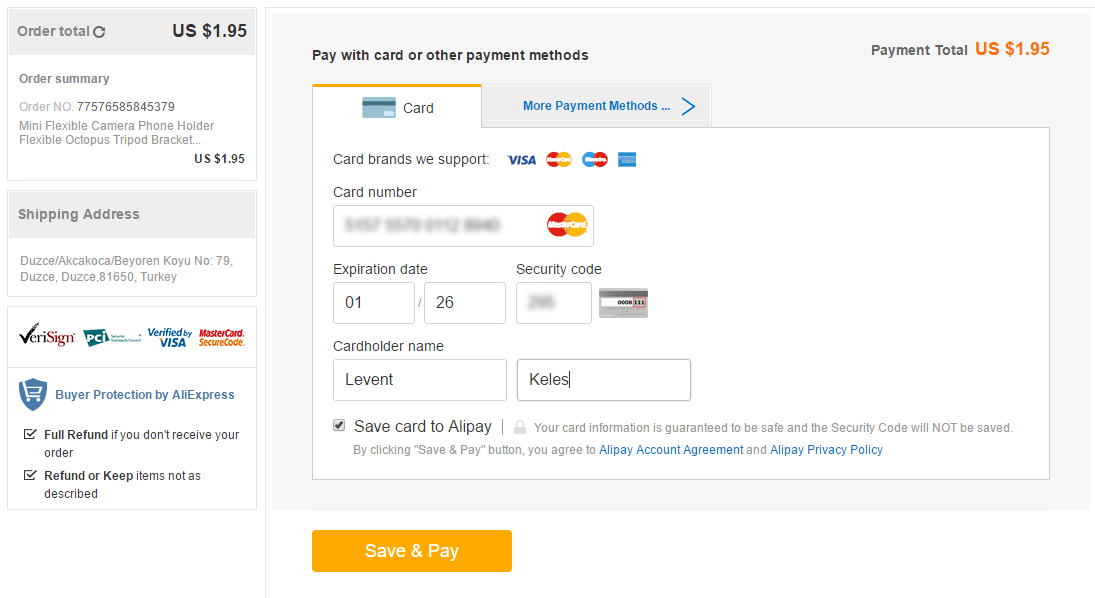This screenshot has width=1095, height=598.
Task: Expand More Payment Methods arrow
Action: (x=688, y=106)
